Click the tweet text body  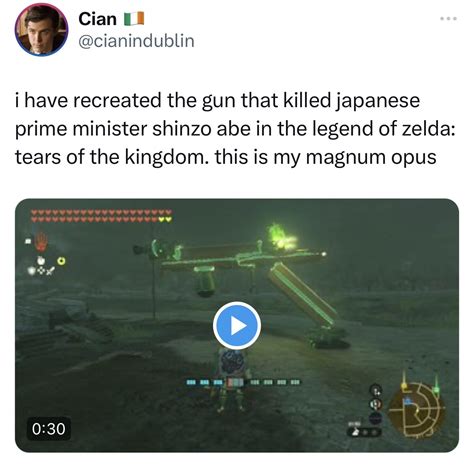point(235,128)
